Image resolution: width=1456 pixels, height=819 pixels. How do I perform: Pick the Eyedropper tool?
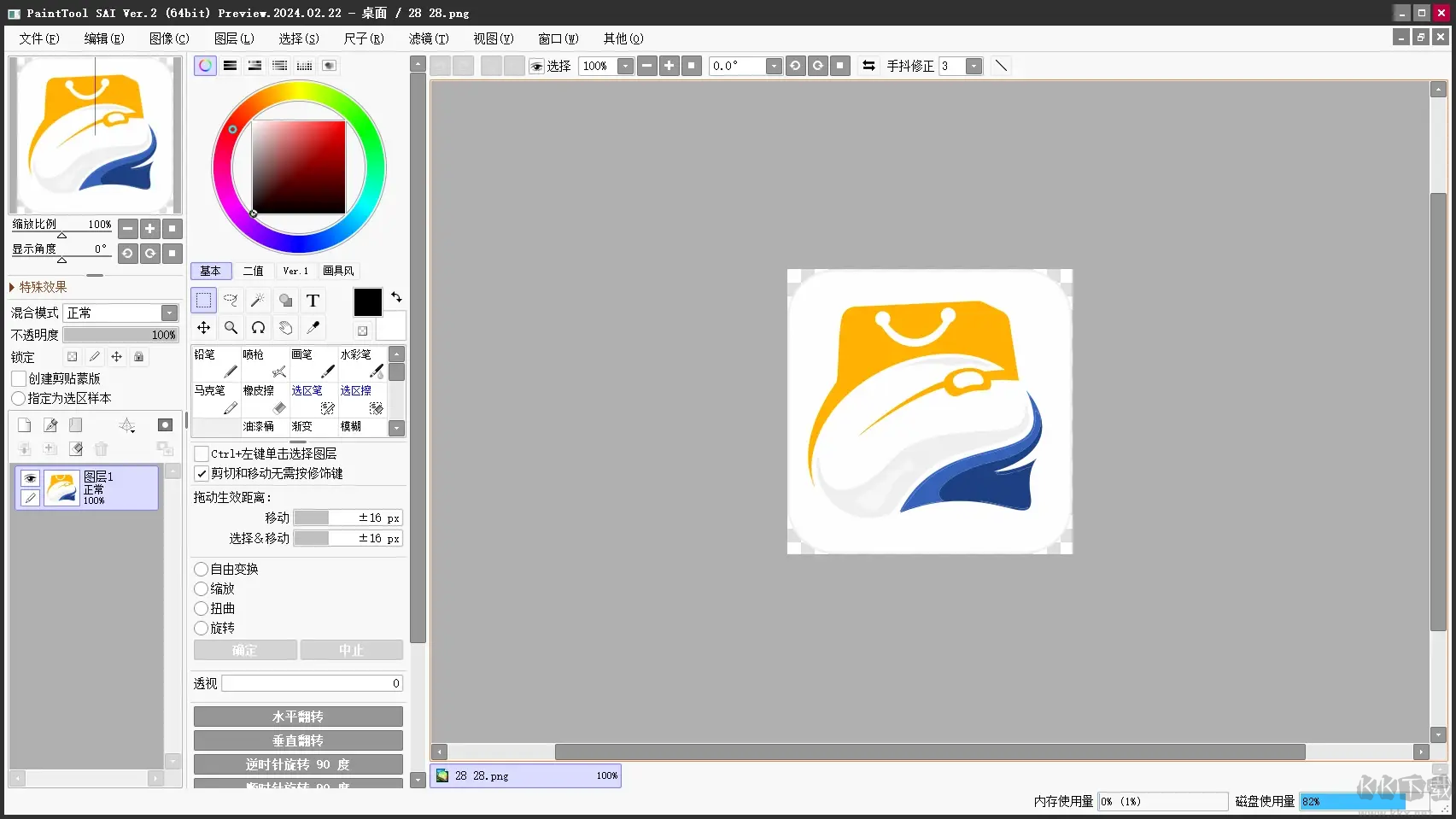click(313, 328)
